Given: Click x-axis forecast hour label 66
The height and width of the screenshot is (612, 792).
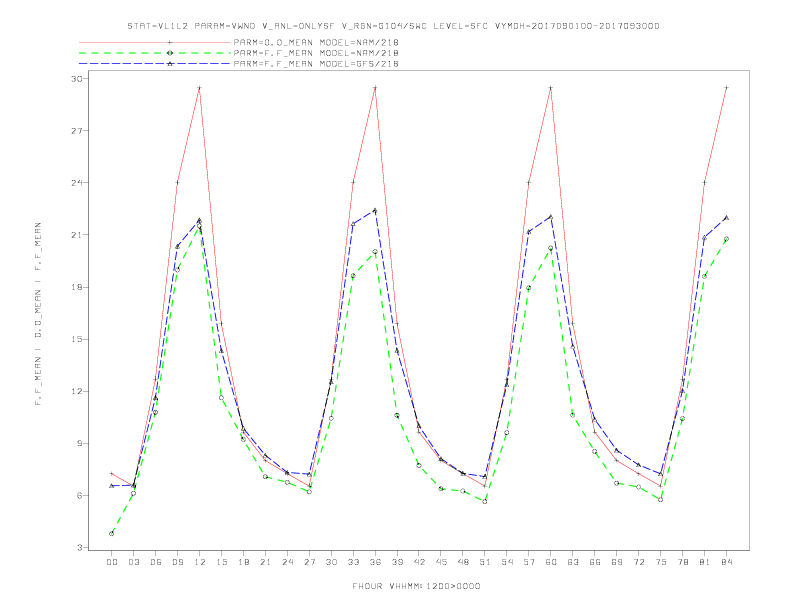Looking at the screenshot, I should point(595,562).
